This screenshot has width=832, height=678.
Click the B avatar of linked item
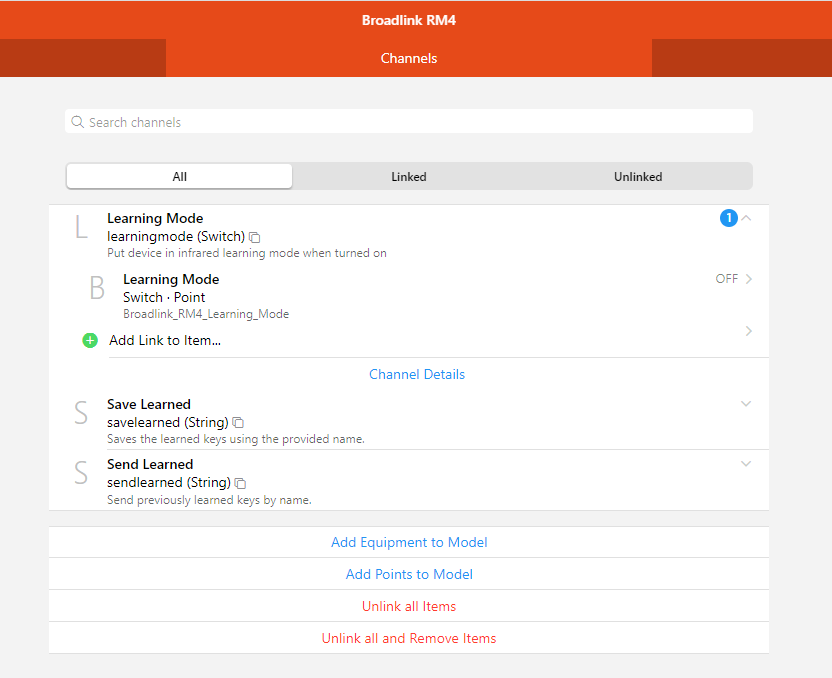coord(97,288)
